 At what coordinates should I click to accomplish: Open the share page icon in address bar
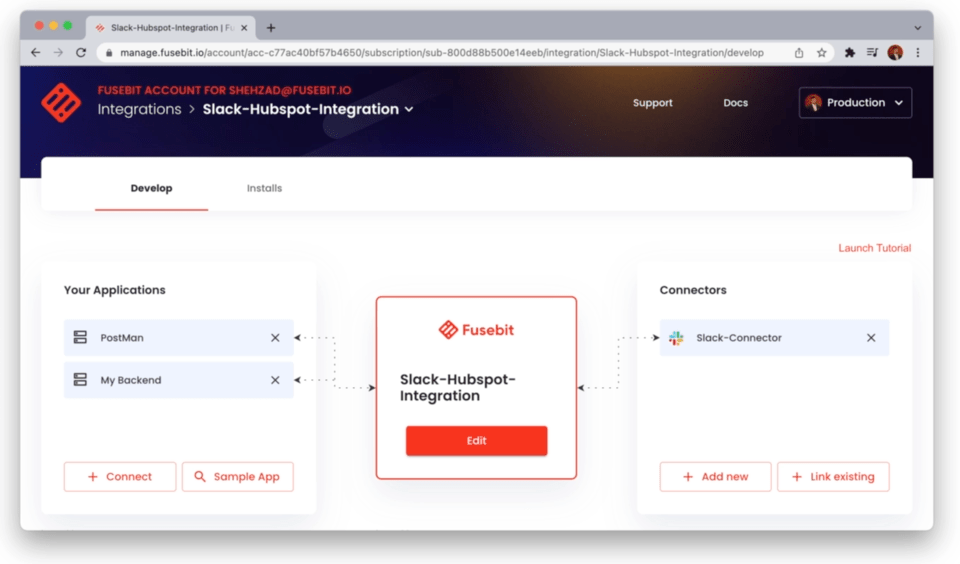[x=799, y=53]
